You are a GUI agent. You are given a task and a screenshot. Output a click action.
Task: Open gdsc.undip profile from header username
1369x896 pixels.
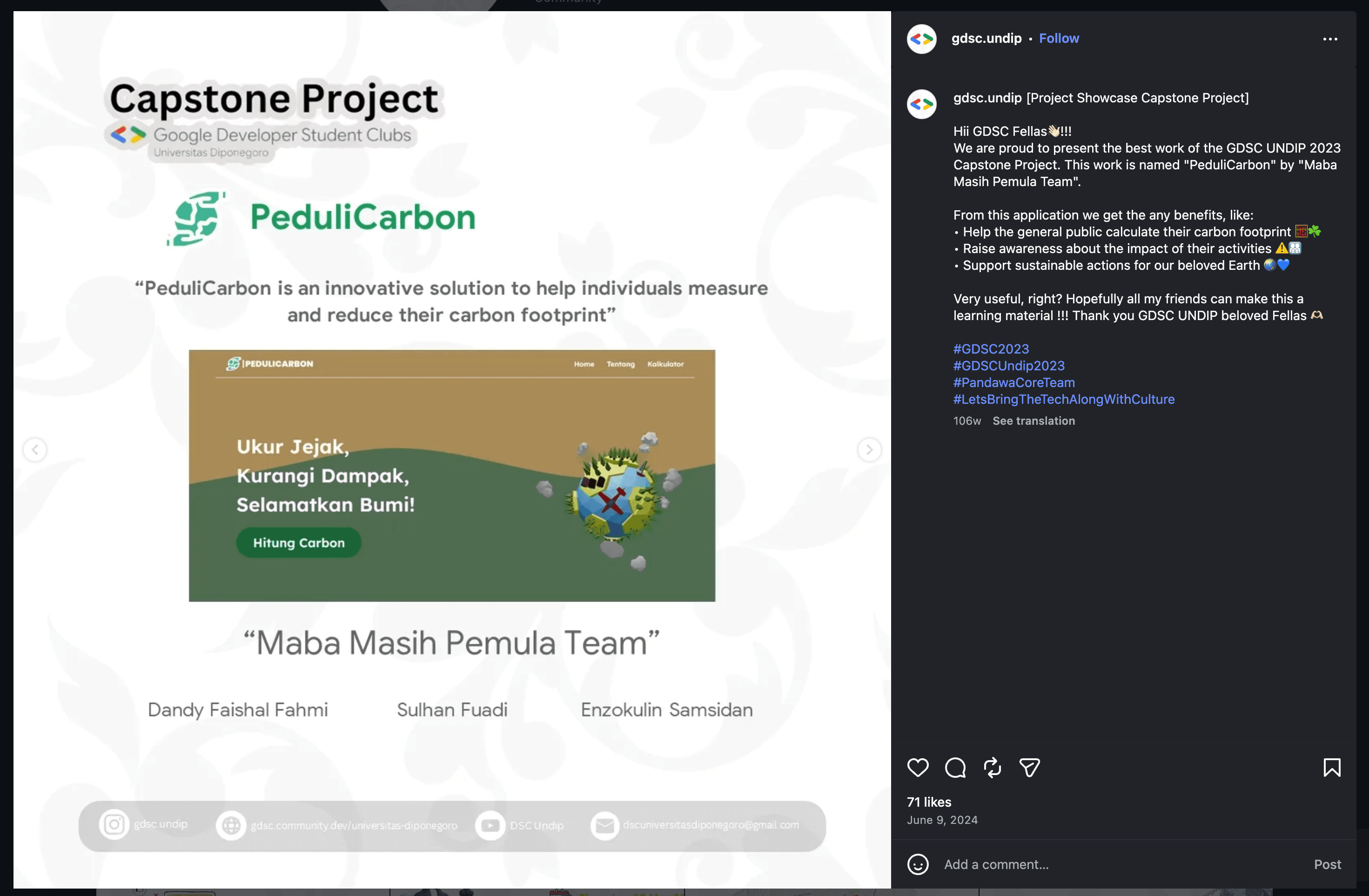(986, 39)
